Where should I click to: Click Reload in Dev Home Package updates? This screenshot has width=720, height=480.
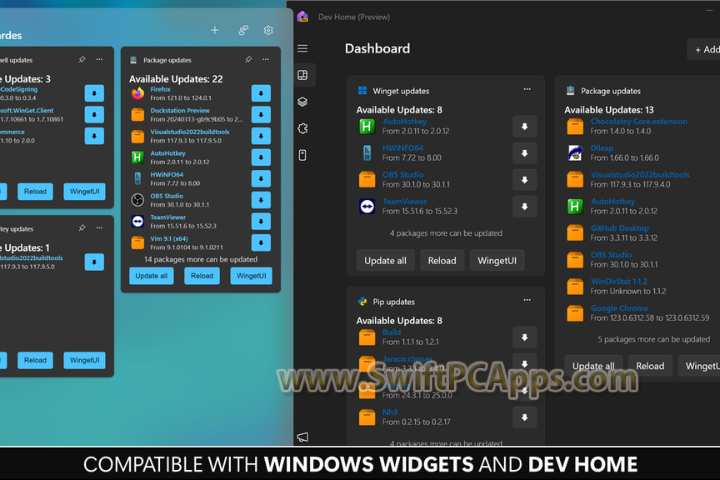(x=650, y=366)
